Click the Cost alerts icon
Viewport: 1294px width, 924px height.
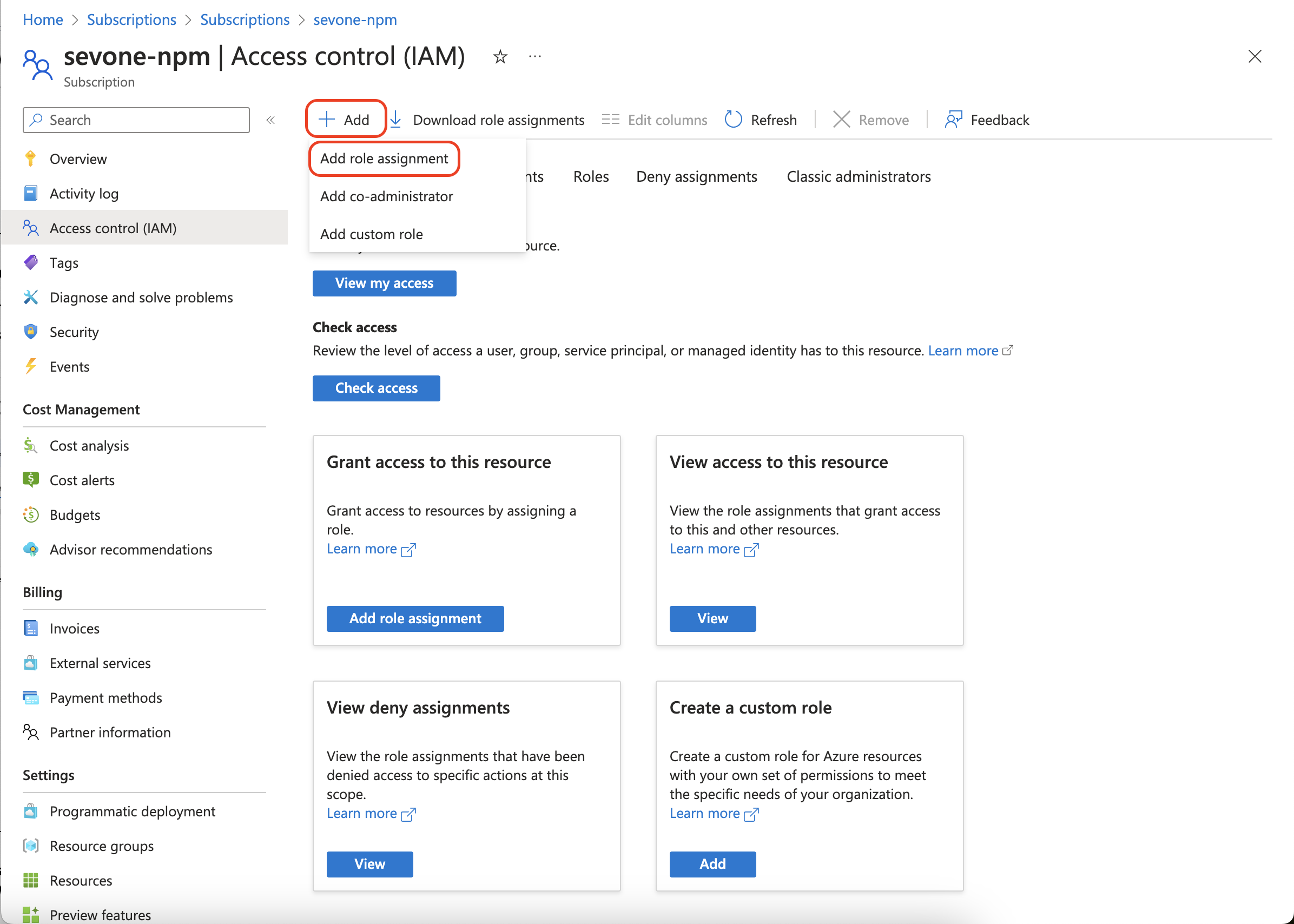pyautogui.click(x=31, y=480)
